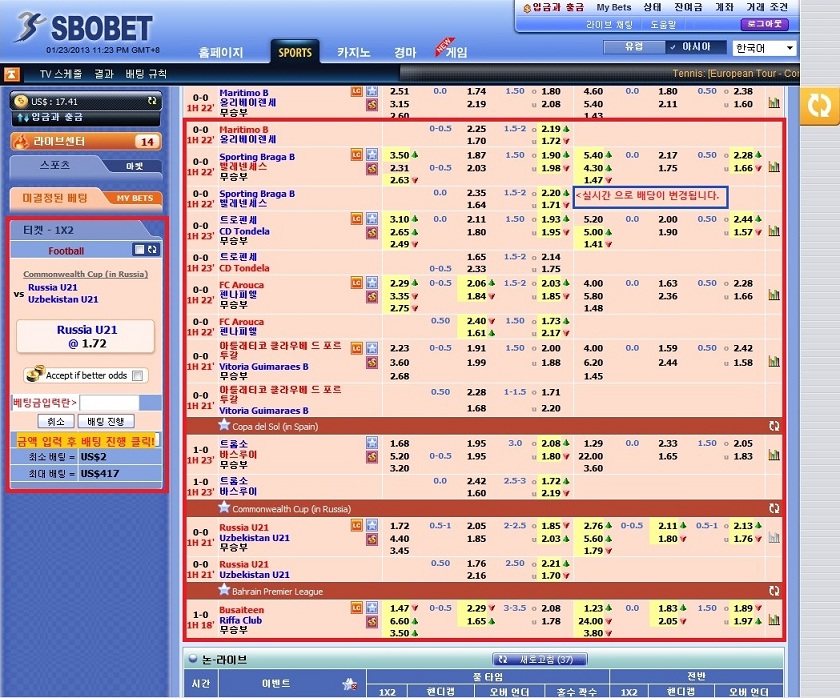Switch to the 마켓 tab in the sidebar
The height and width of the screenshot is (698, 840).
coord(134,166)
